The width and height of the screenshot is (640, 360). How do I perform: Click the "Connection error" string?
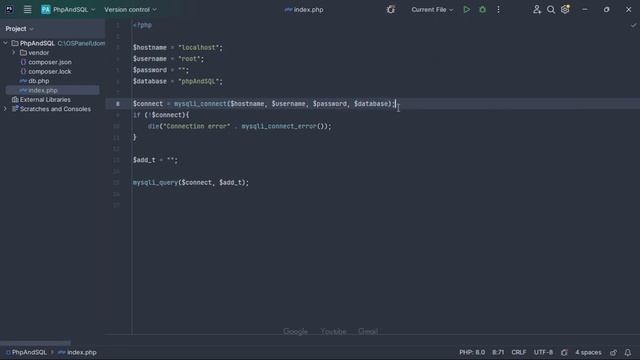(196, 127)
